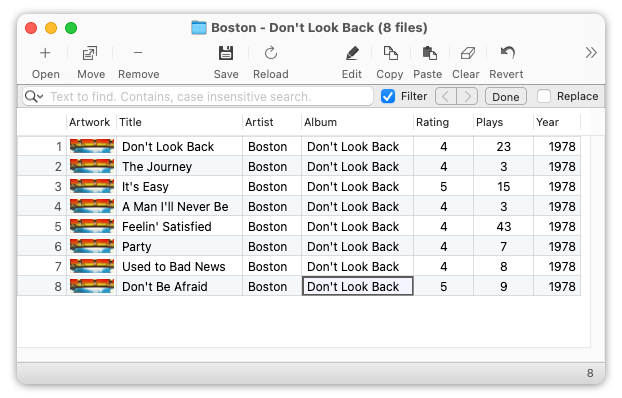622x398 pixels.
Task: Open files with the plus icon
Action: (45, 53)
